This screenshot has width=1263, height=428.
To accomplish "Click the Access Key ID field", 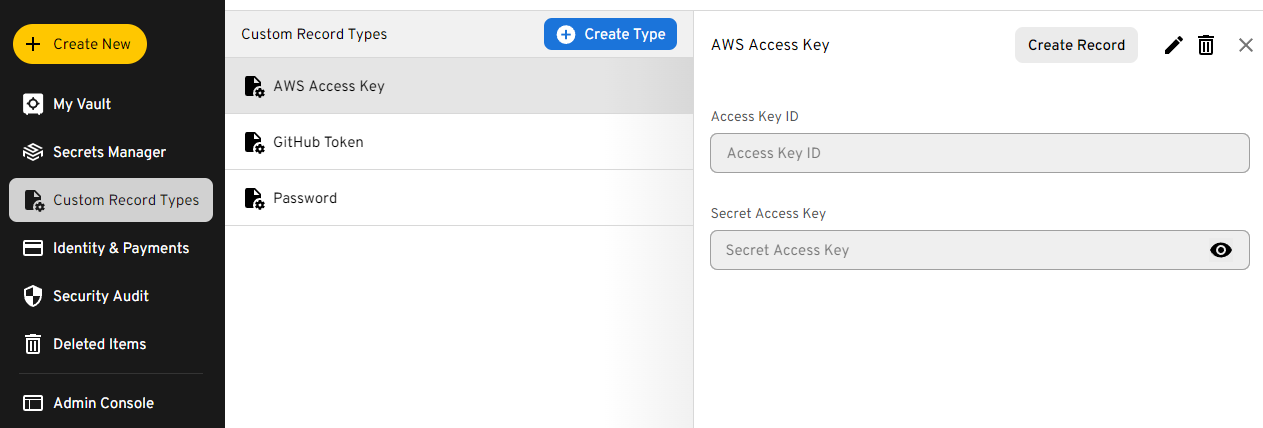I will tap(979, 153).
